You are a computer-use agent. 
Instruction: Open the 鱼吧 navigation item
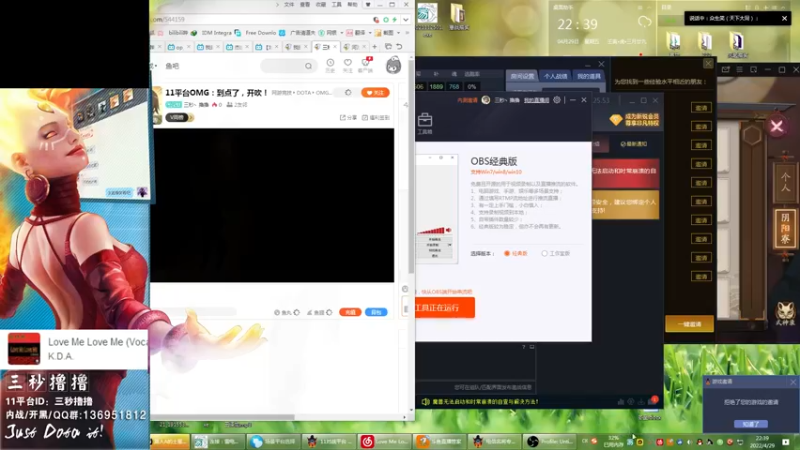pyautogui.click(x=172, y=66)
